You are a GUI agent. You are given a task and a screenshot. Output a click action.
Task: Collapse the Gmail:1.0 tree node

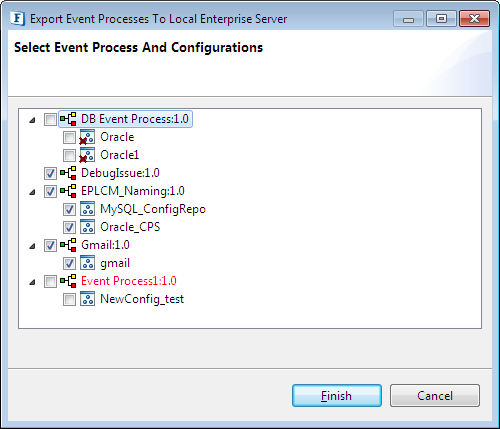click(x=32, y=246)
